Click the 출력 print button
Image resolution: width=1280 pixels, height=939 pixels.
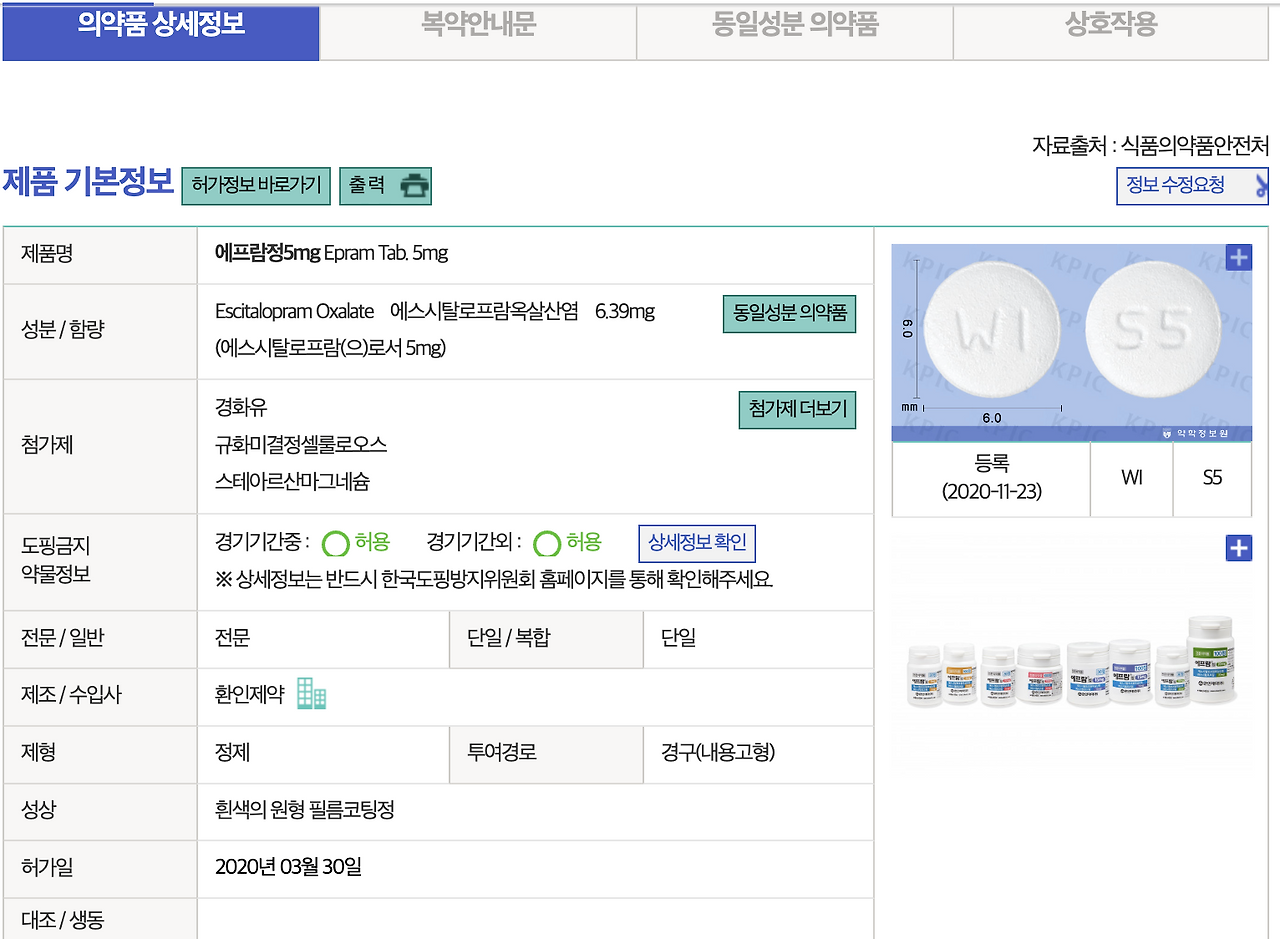coord(386,186)
